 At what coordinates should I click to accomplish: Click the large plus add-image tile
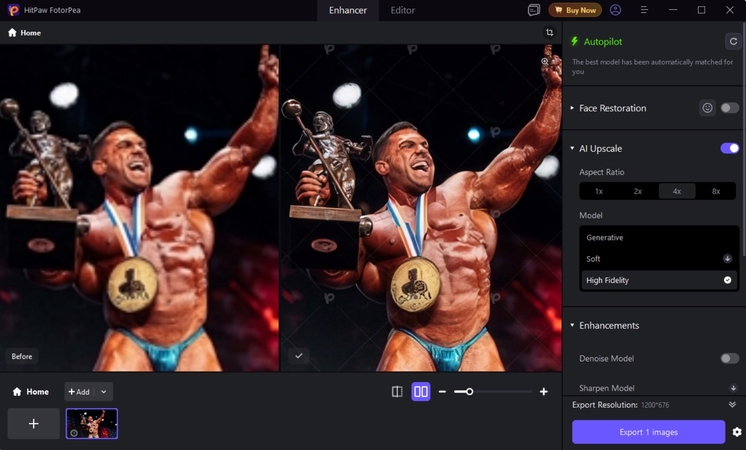click(33, 423)
